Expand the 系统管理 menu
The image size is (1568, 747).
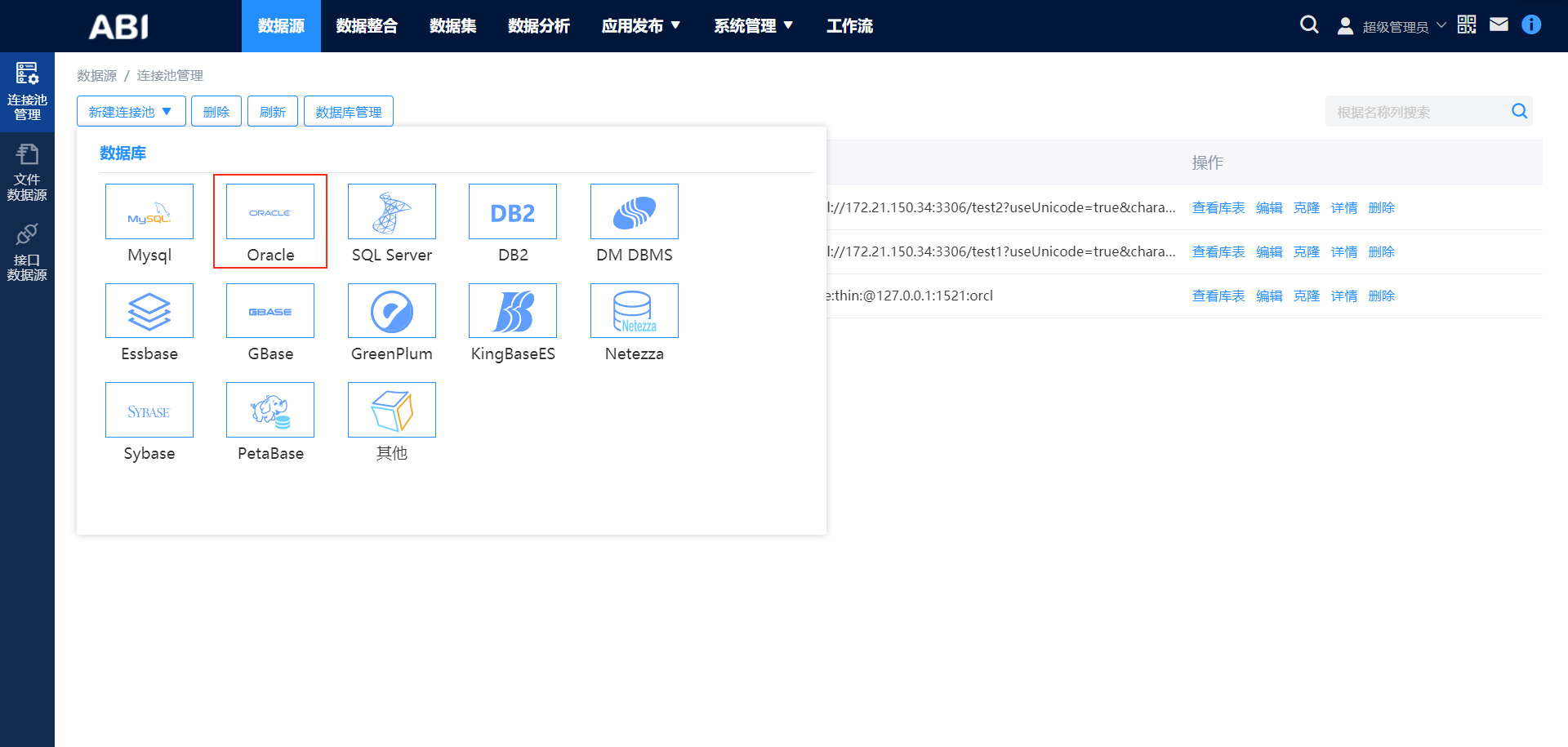[754, 26]
